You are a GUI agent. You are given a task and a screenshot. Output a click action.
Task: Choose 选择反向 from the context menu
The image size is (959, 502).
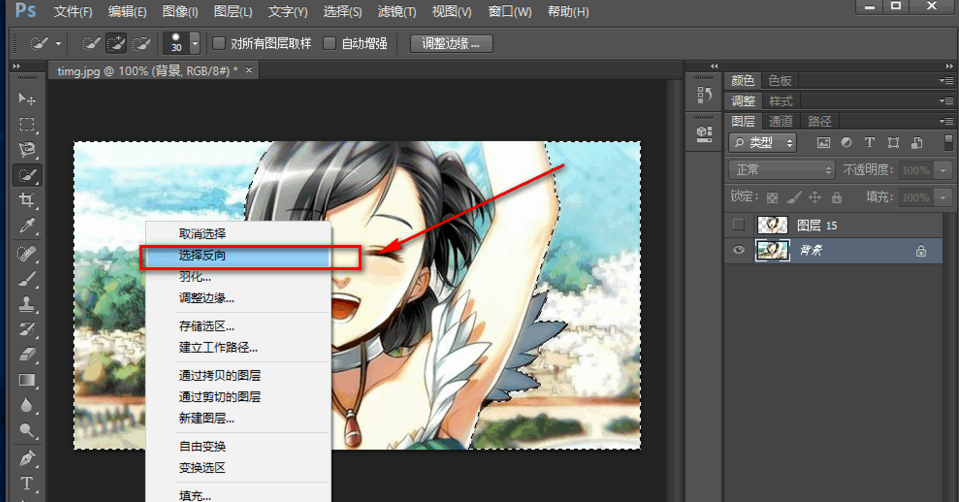[202, 256]
